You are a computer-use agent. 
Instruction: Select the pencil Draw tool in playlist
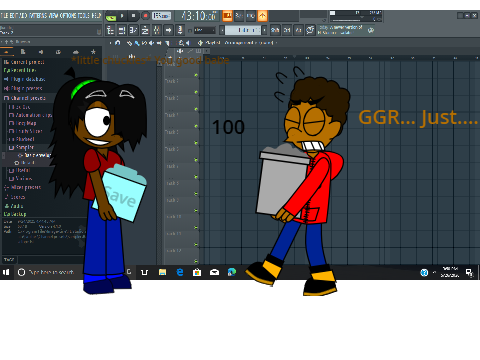click(130, 43)
